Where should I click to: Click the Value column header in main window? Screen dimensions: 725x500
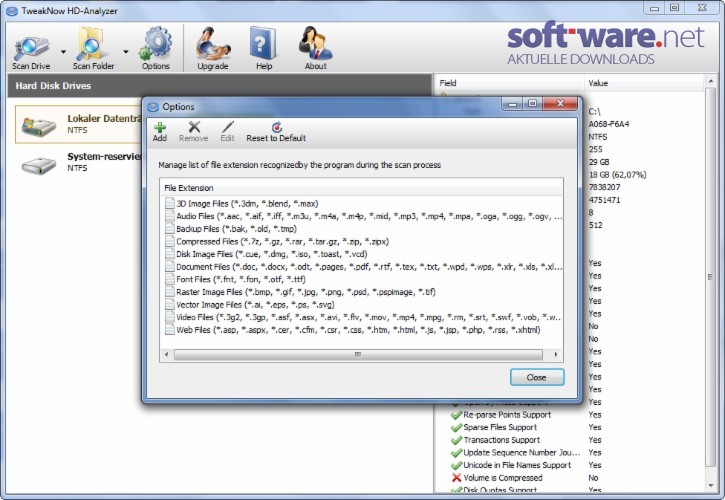644,83
